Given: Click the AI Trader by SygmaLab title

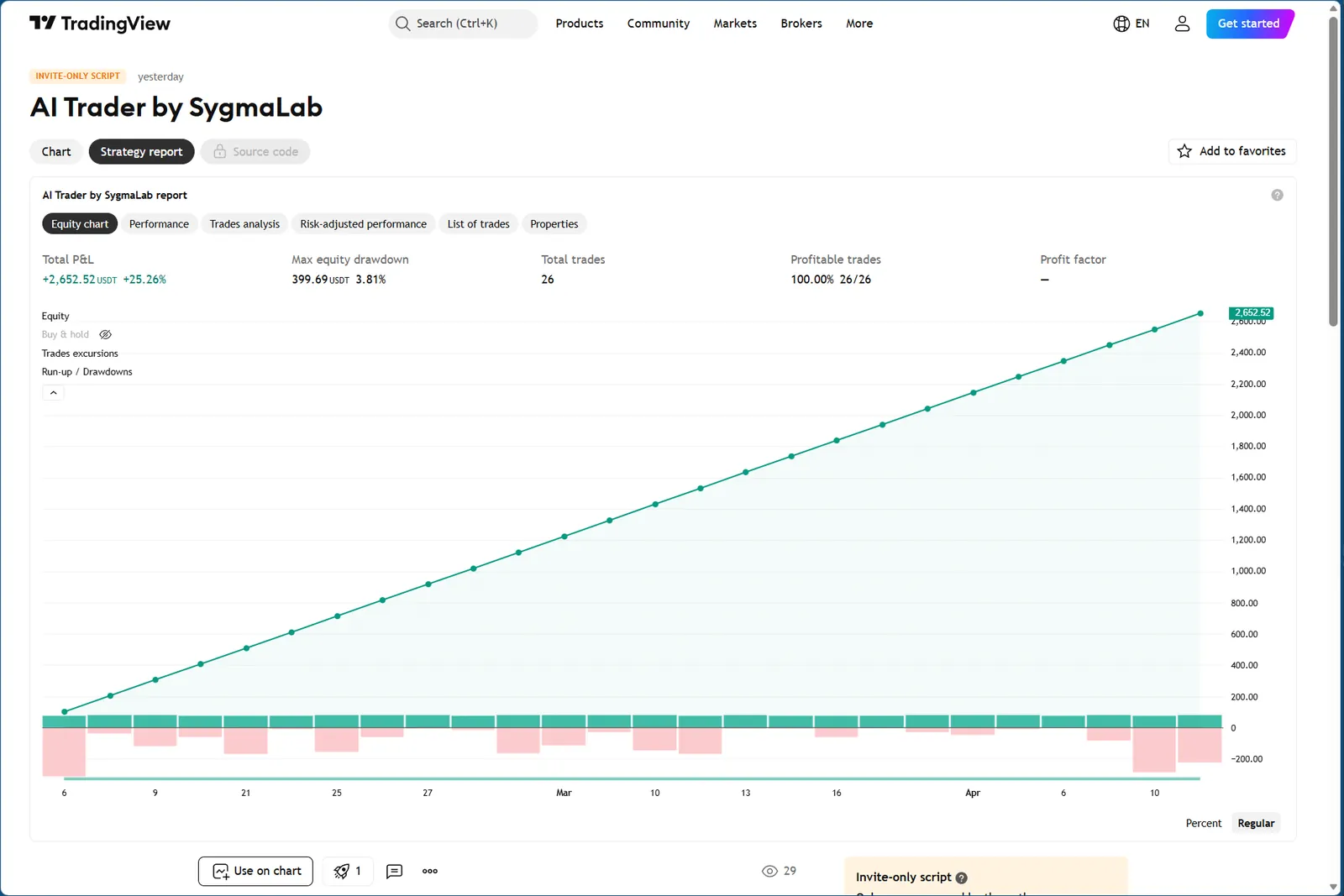Looking at the screenshot, I should [x=176, y=107].
